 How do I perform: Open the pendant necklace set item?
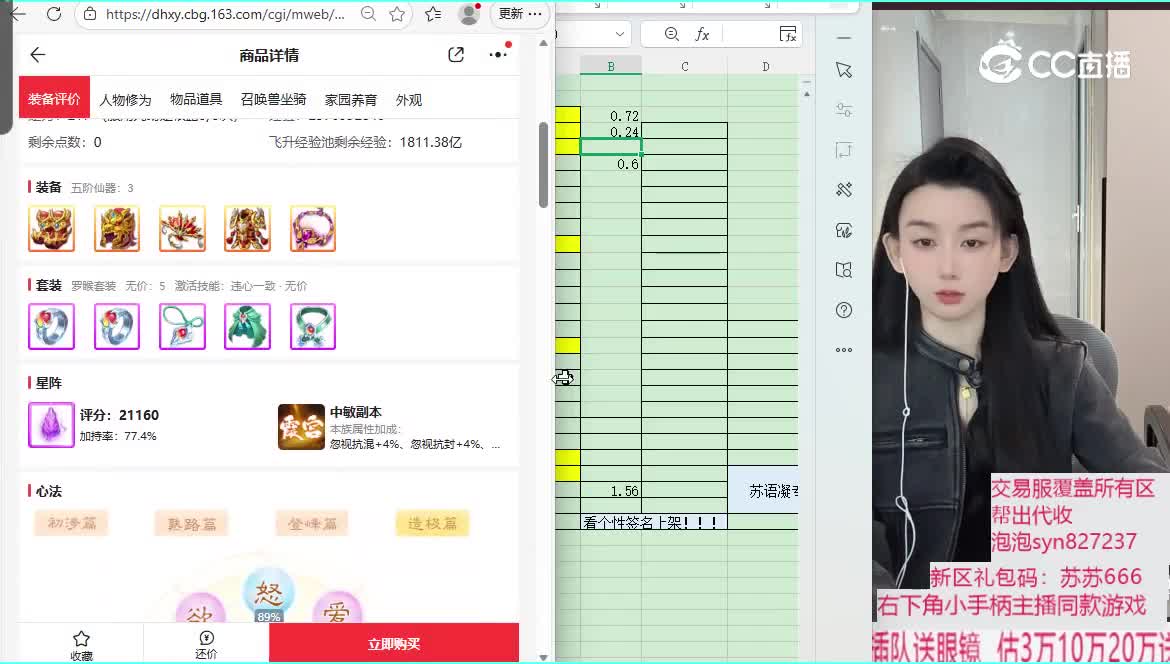coord(182,326)
